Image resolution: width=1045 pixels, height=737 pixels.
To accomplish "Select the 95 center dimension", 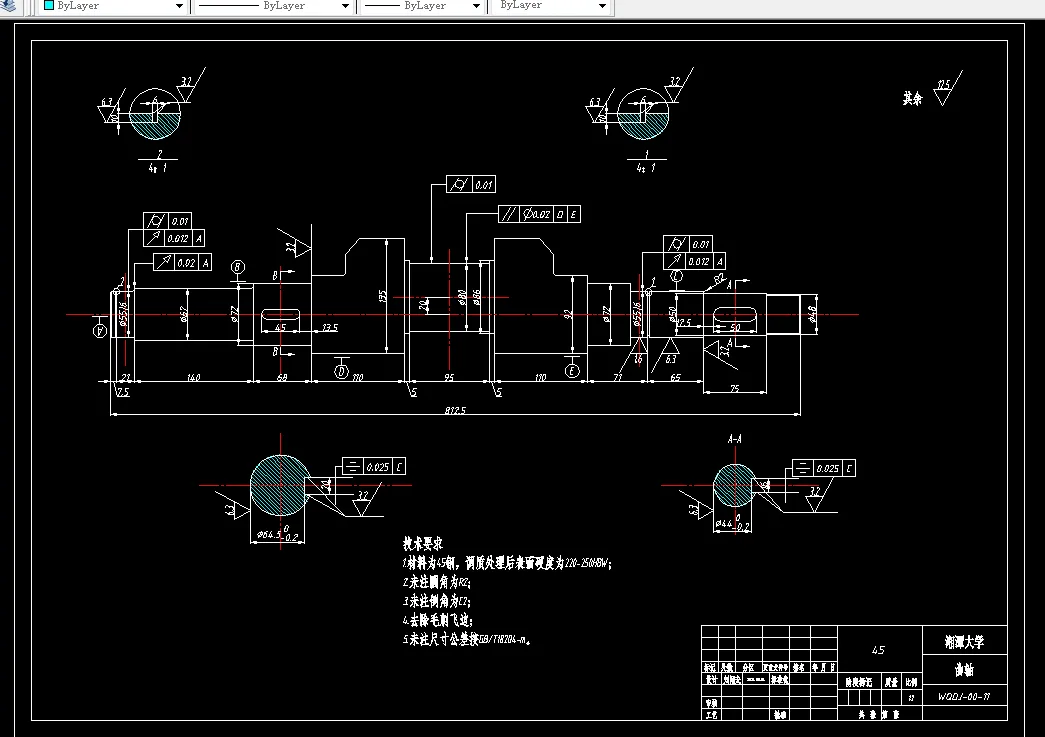I will 449,377.
